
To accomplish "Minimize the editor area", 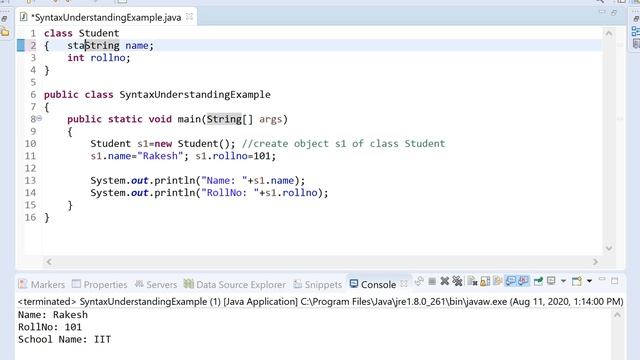I will pos(602,12).
